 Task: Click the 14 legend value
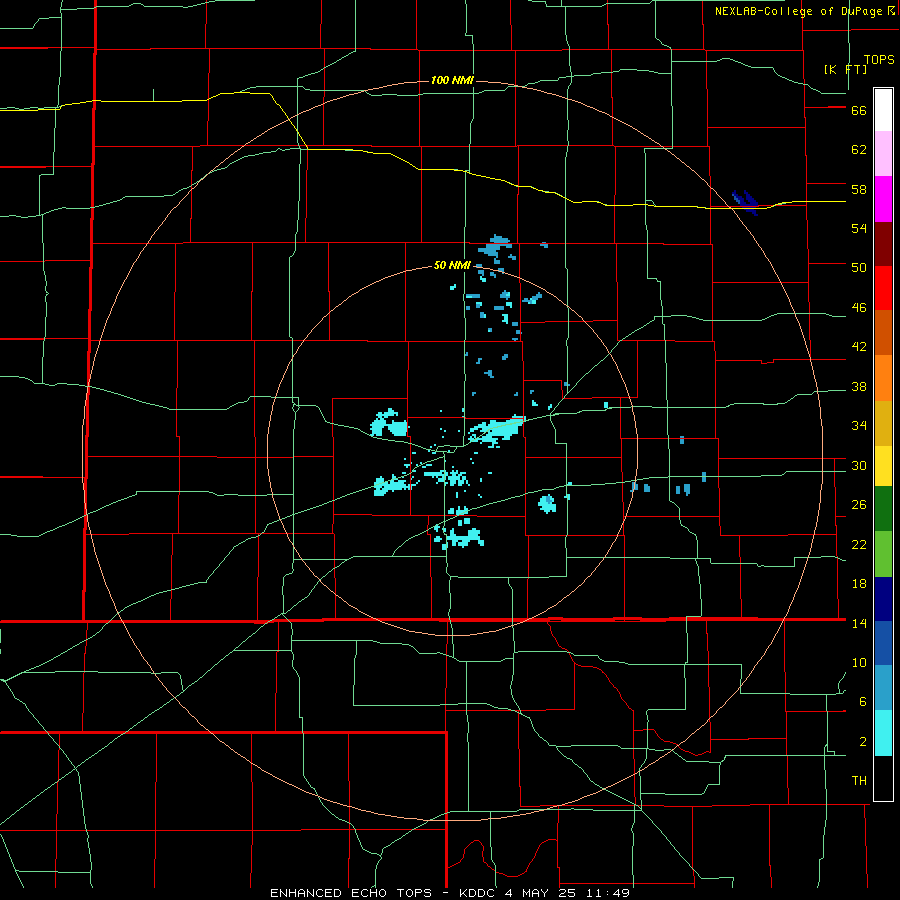[859, 623]
